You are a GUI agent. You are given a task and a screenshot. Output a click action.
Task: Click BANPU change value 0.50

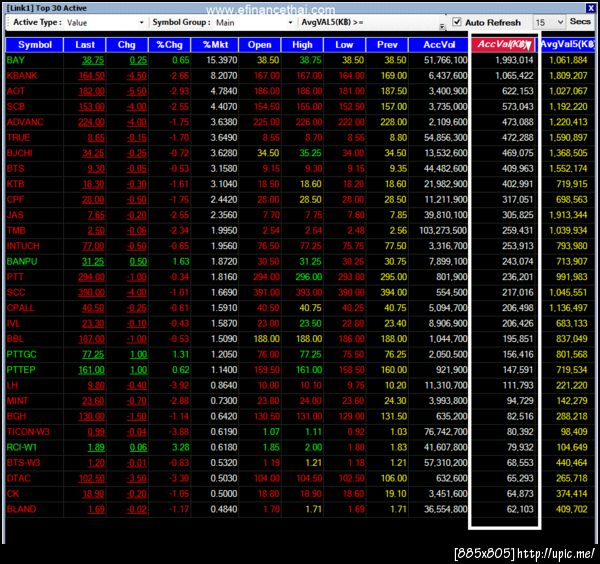coord(138,261)
